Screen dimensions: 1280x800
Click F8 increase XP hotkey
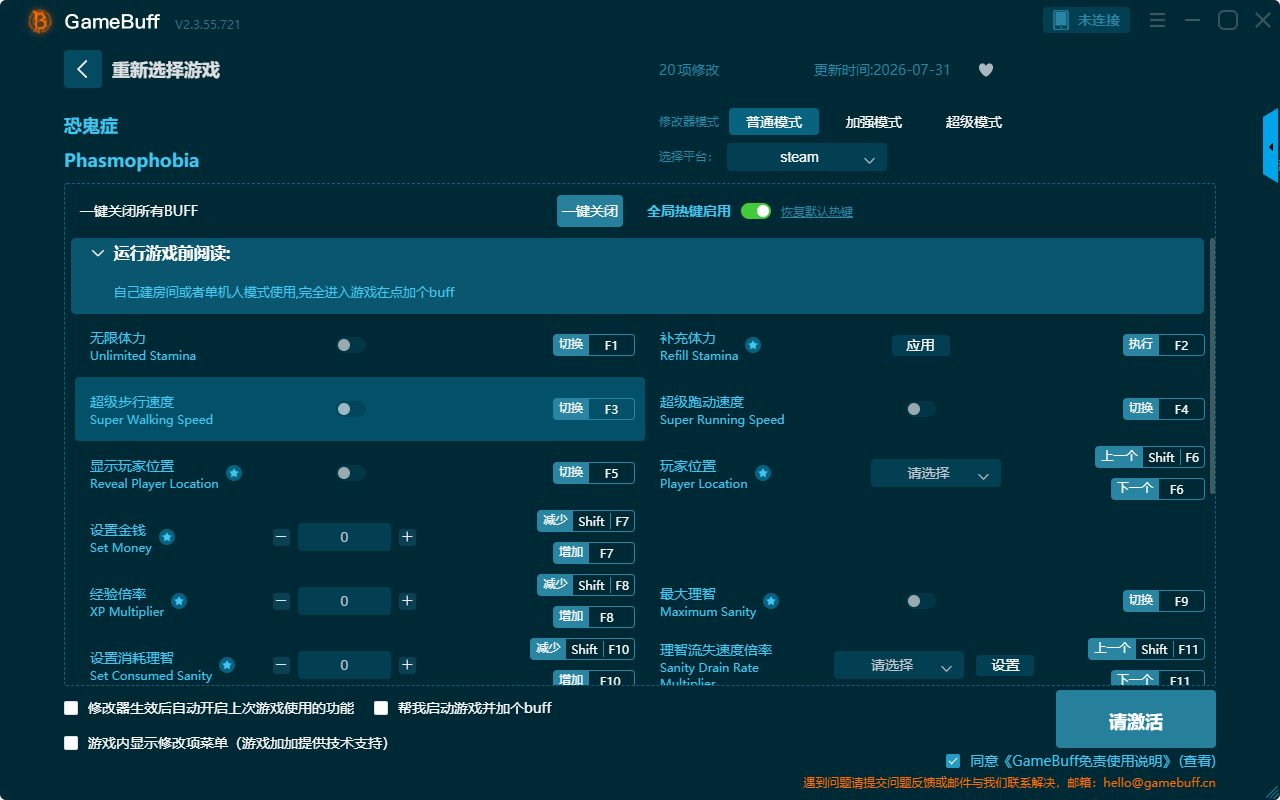point(594,617)
